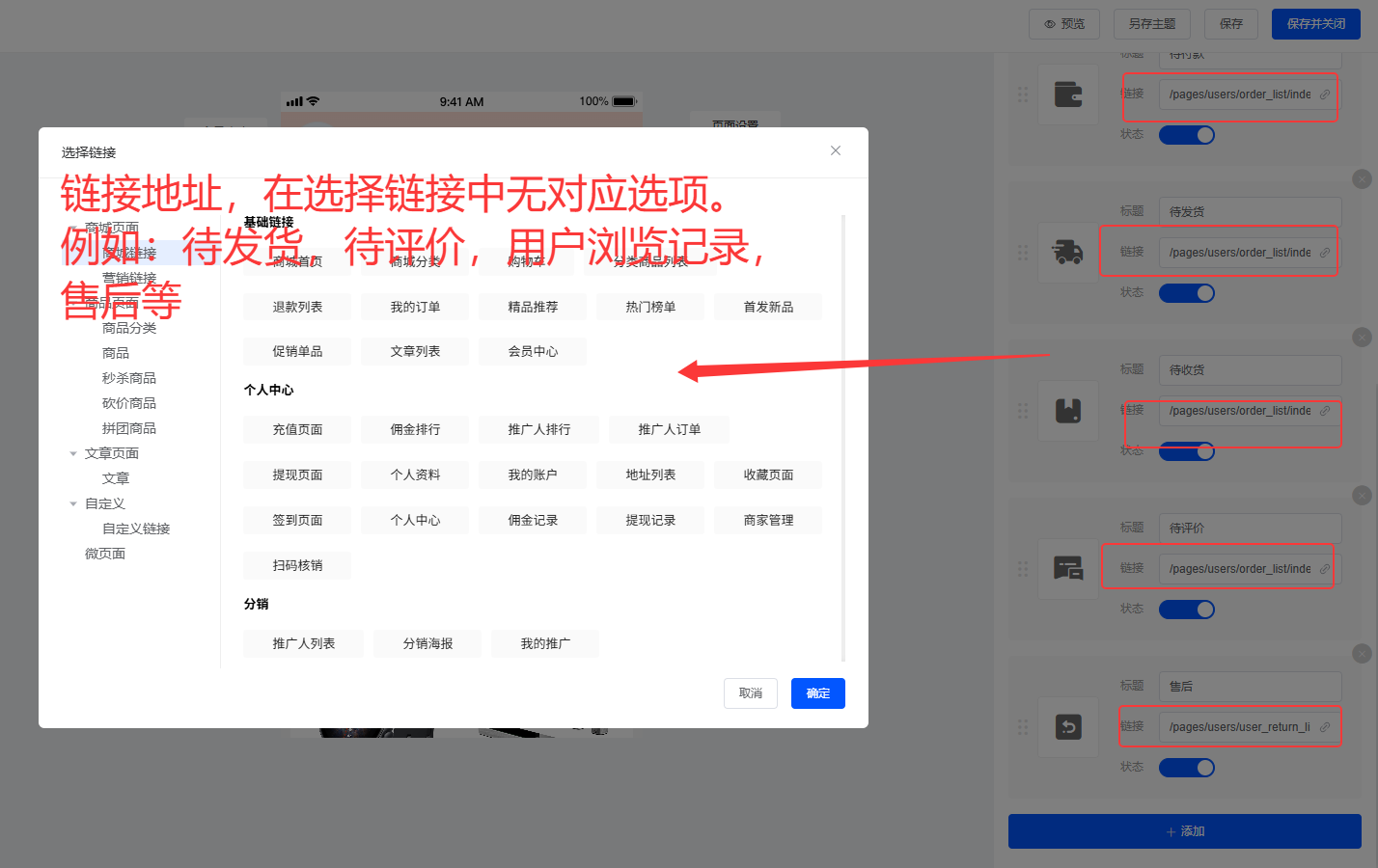The height and width of the screenshot is (868, 1378).
Task: Collapse the 自定义 tree node arrow
Action: click(x=73, y=503)
